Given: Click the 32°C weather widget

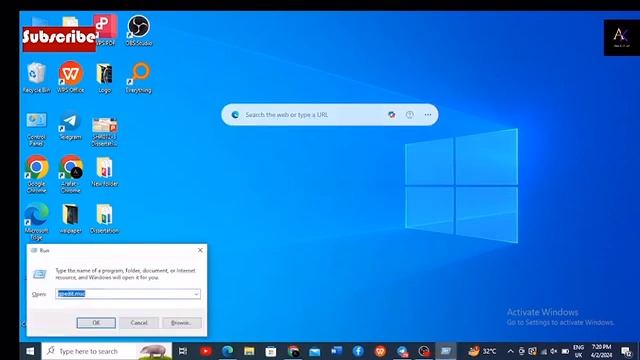Looking at the screenshot, I should [x=482, y=351].
